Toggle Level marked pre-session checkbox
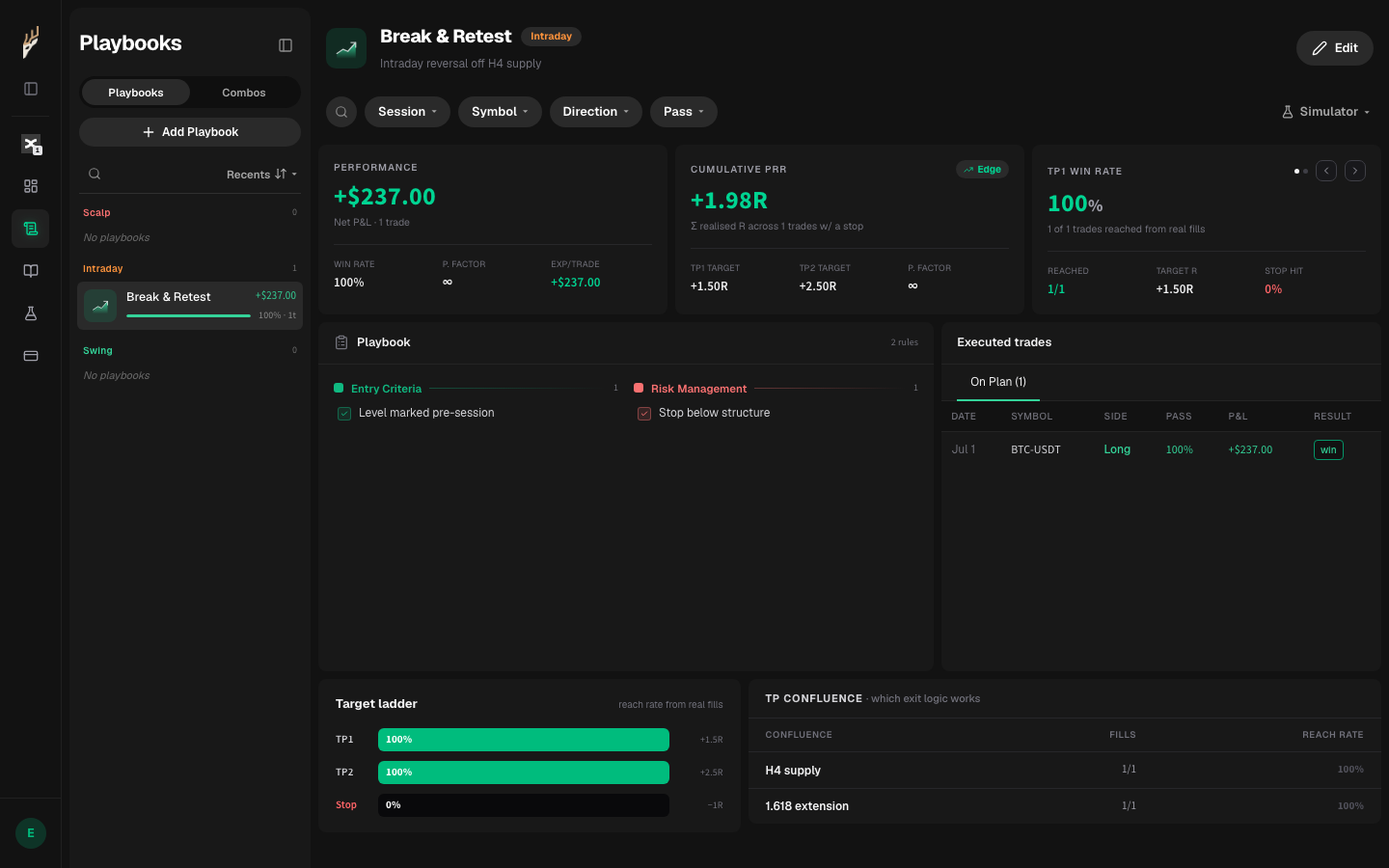The height and width of the screenshot is (868, 1389). [344, 414]
